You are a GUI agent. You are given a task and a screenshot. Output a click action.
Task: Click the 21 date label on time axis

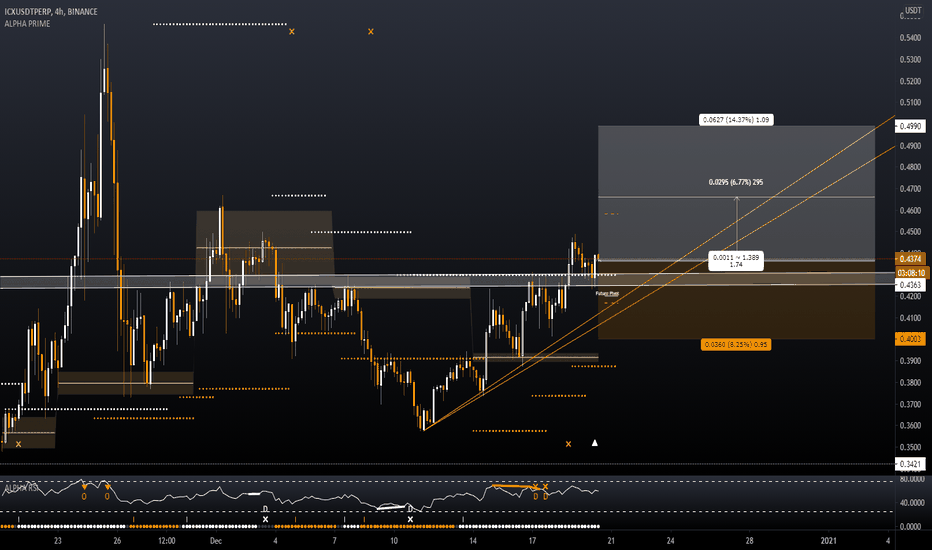tap(611, 540)
